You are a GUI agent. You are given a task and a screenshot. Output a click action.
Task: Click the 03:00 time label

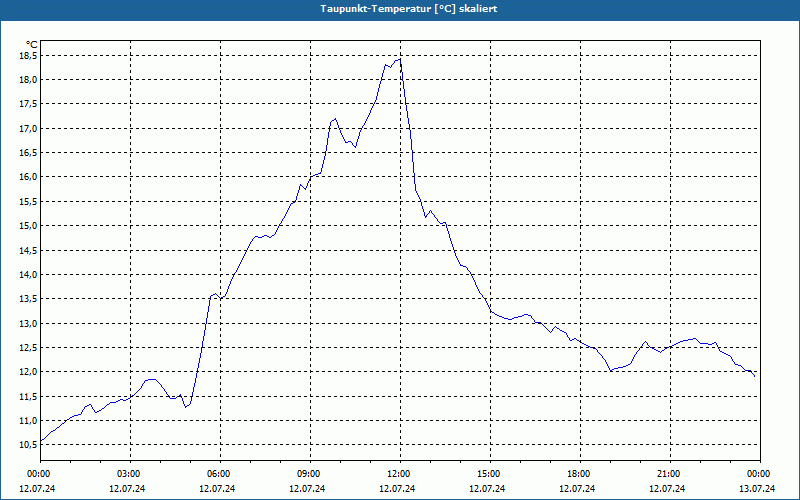pos(131,474)
